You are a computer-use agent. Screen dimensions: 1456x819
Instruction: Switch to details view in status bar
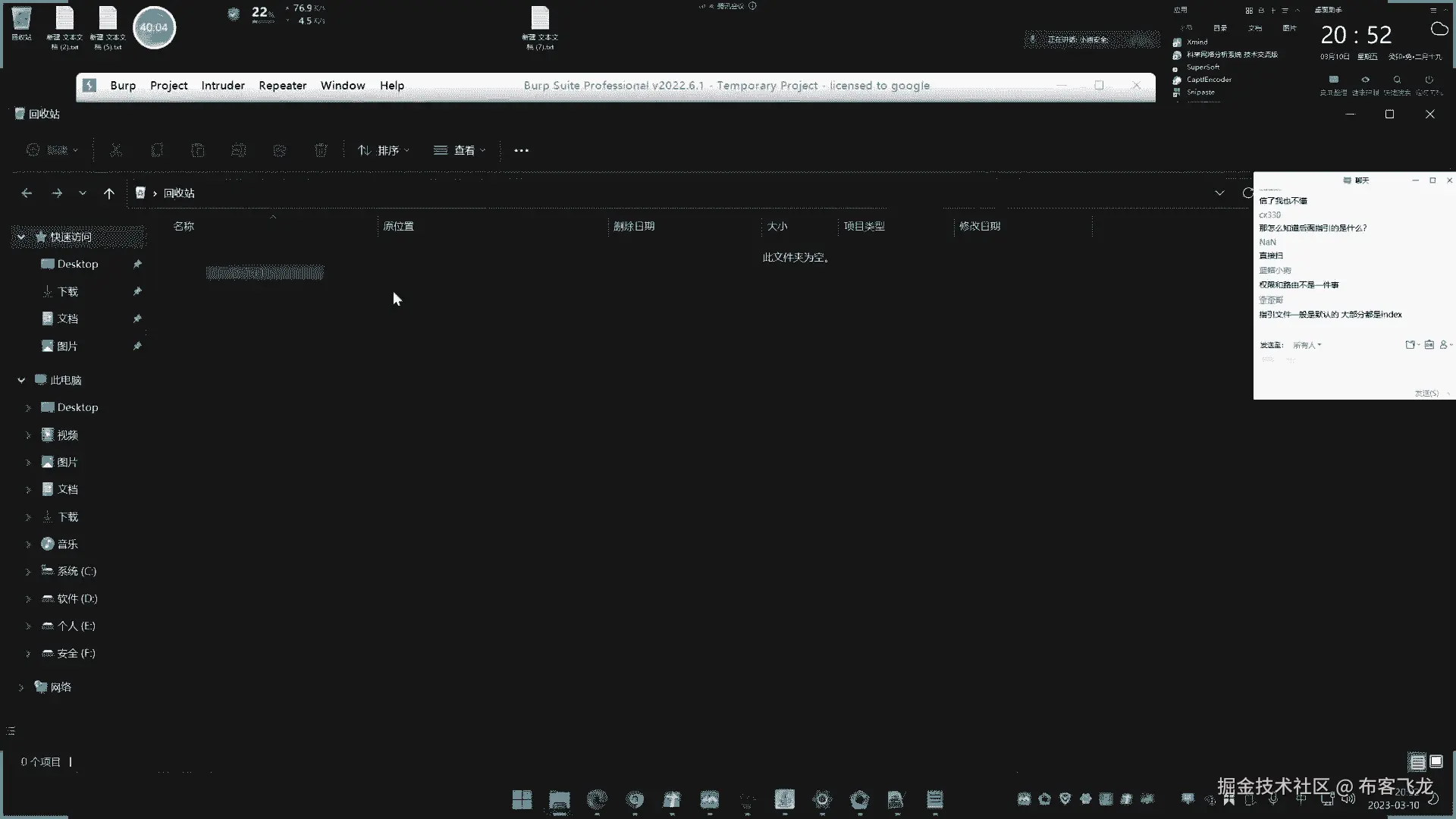click(x=1417, y=761)
